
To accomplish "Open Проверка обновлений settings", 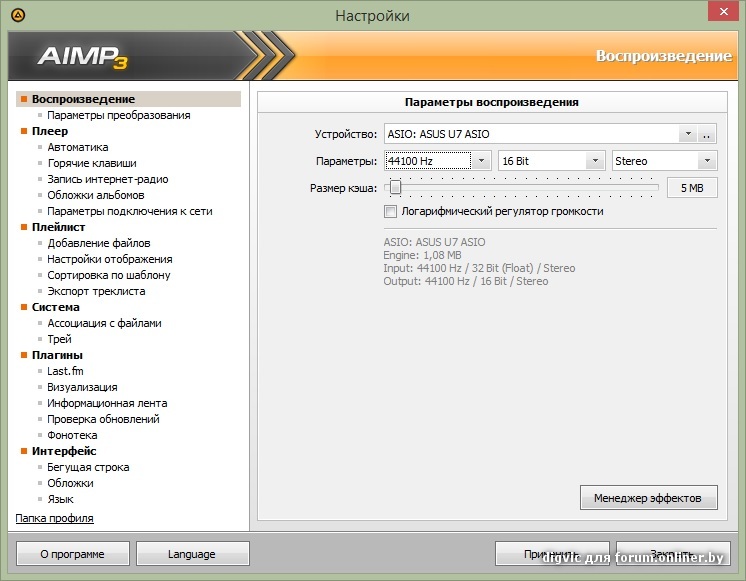I will 103,419.
